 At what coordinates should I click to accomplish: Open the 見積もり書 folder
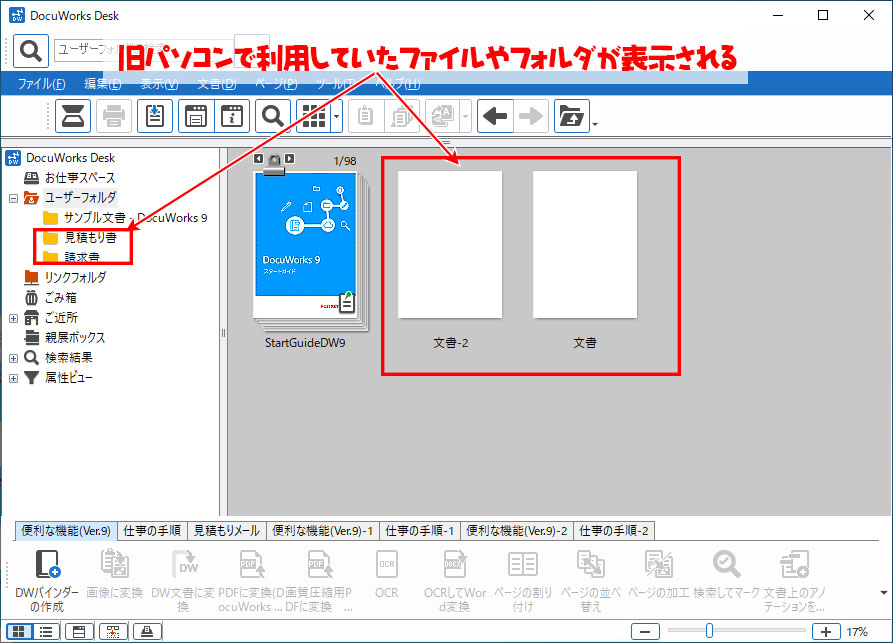[90, 237]
